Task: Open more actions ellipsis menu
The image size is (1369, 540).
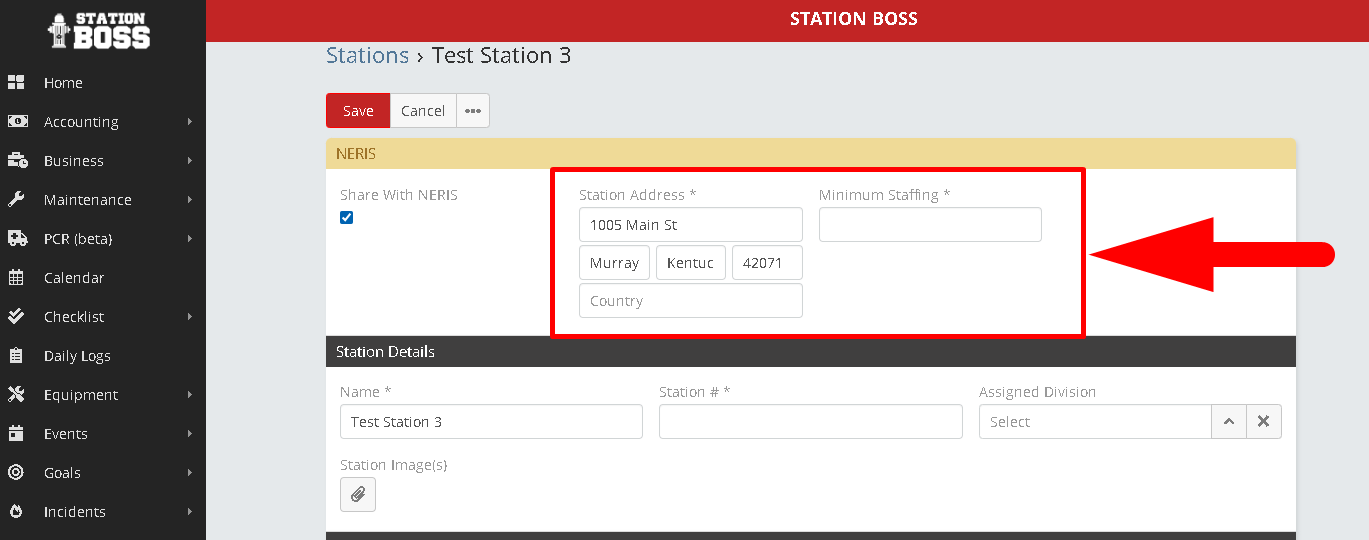Action: [x=473, y=111]
